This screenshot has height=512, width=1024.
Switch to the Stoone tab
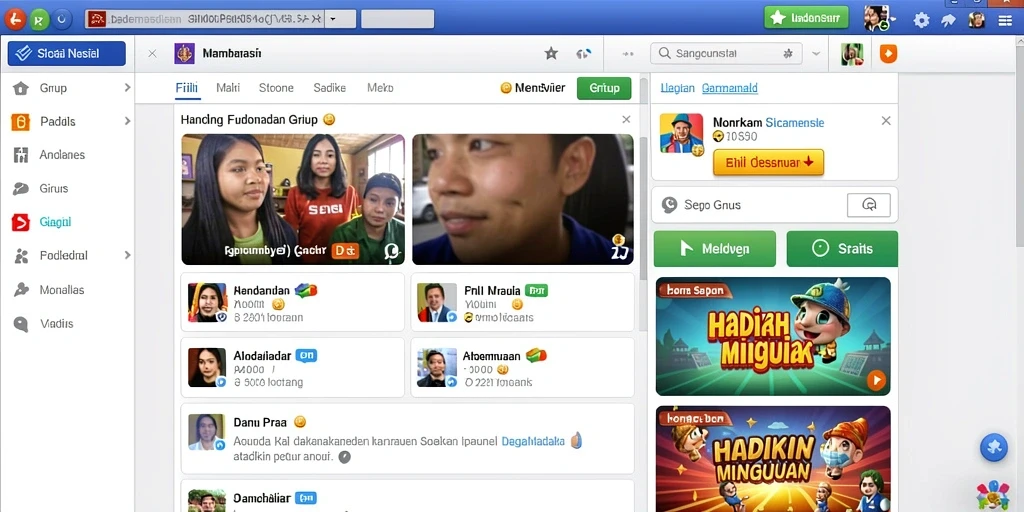[276, 88]
